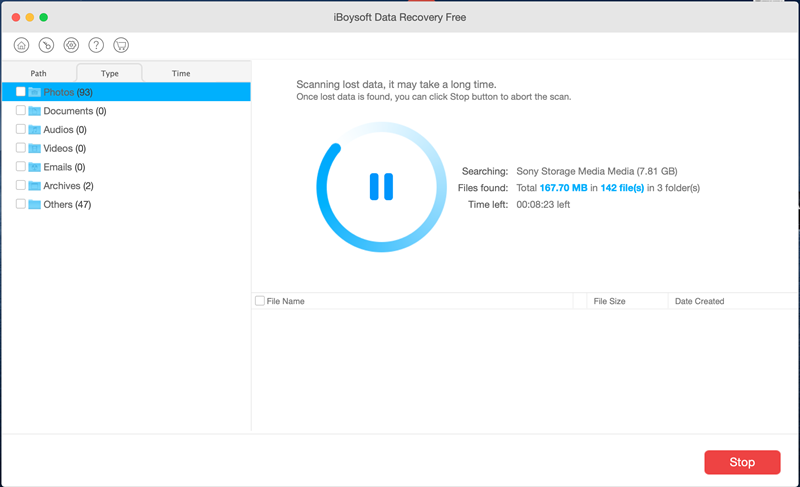Maximize the window with green button
This screenshot has width=800, height=487.
44,17
